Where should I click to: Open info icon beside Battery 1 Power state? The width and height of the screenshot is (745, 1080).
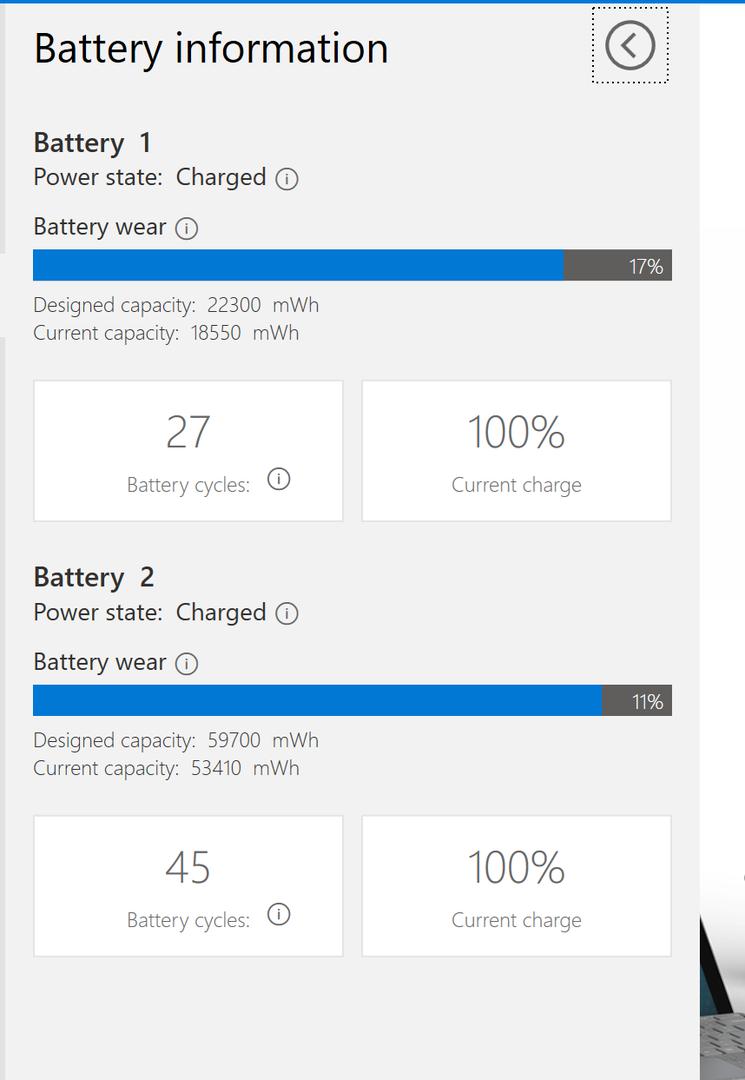coord(286,179)
